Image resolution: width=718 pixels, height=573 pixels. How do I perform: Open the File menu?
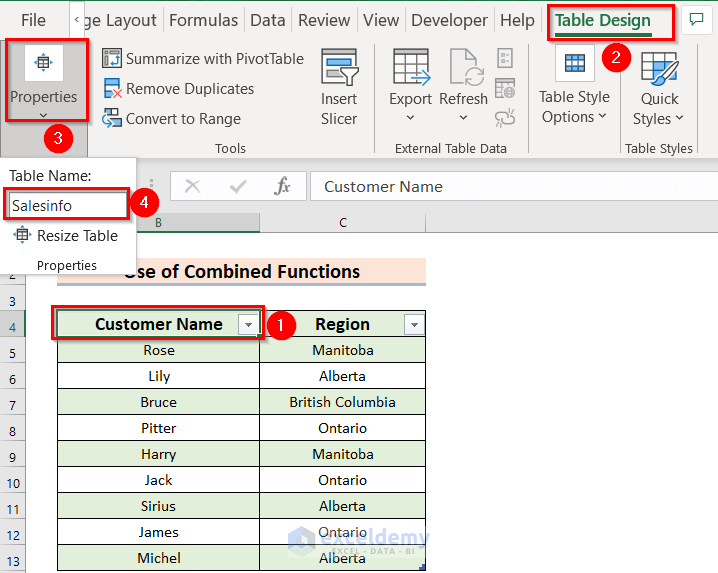(33, 20)
